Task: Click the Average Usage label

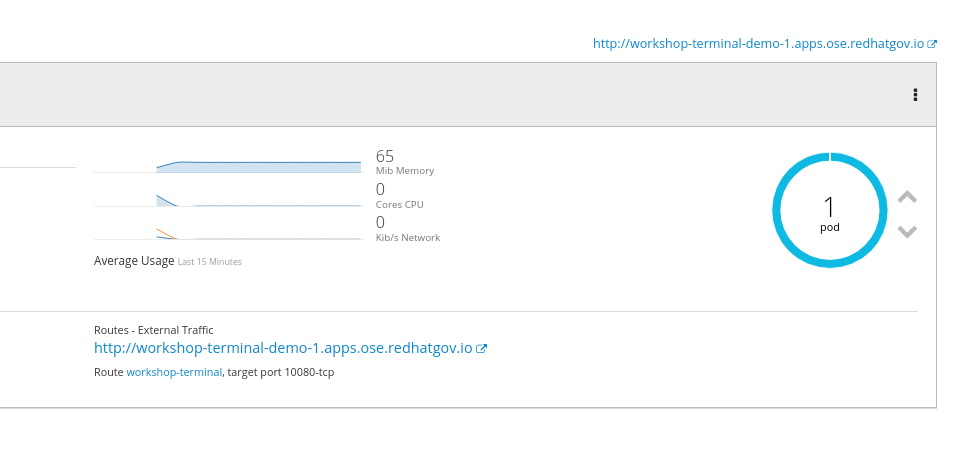Action: click(x=134, y=261)
